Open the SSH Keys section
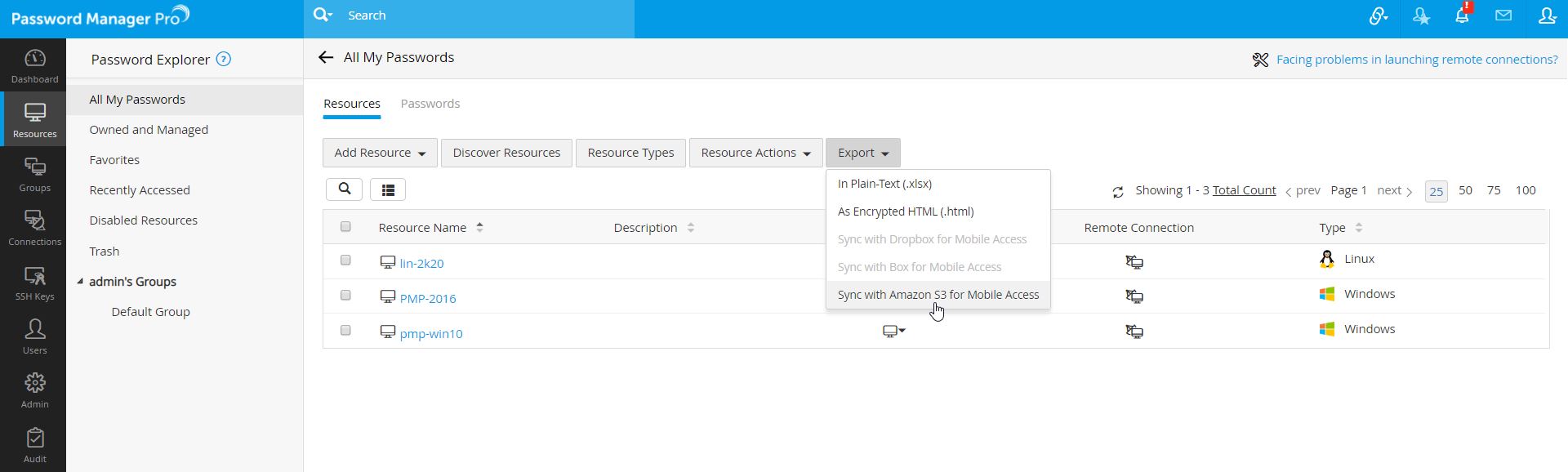This screenshot has width=1568, height=472. tap(34, 283)
